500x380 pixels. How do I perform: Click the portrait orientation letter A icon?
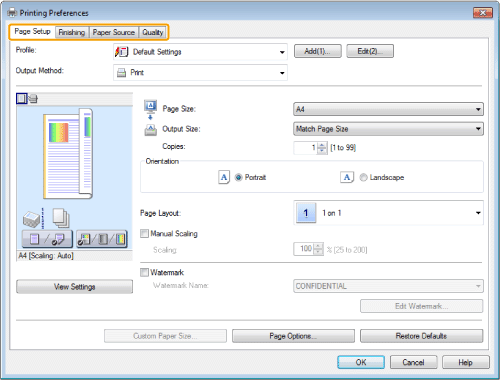(224, 177)
